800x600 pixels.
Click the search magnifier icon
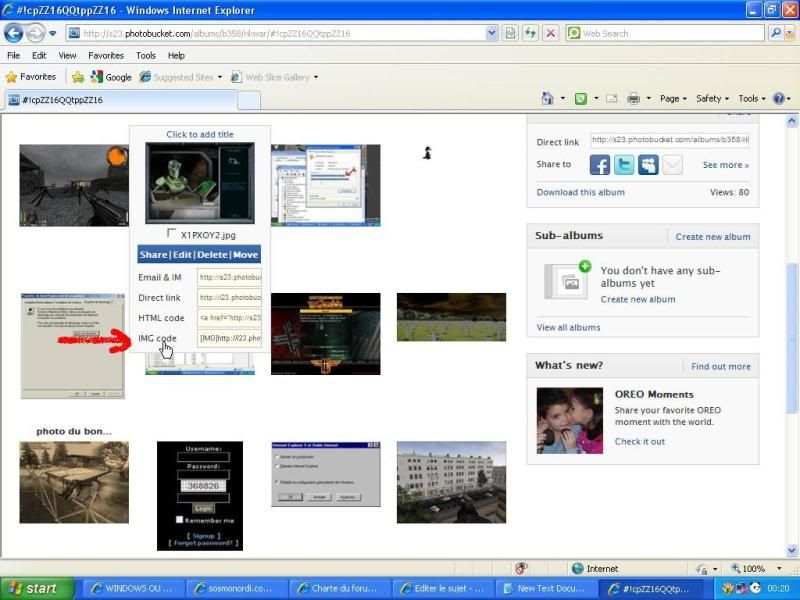[776, 34]
